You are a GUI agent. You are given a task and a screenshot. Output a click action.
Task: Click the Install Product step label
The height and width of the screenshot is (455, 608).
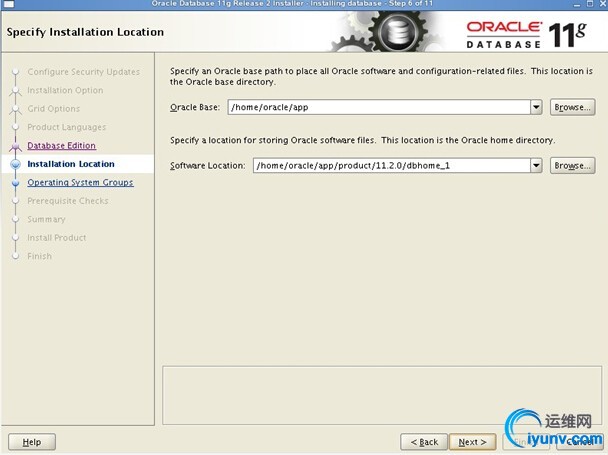(57, 238)
